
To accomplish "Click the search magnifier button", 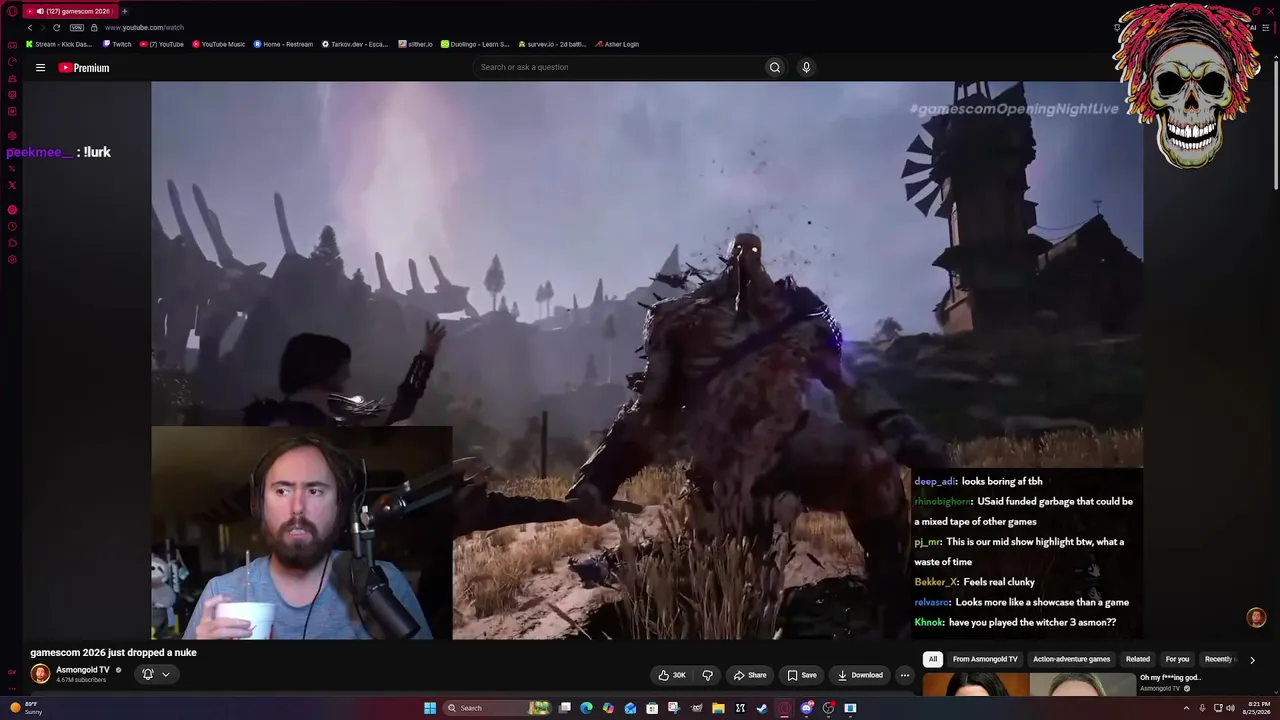I will pos(775,67).
